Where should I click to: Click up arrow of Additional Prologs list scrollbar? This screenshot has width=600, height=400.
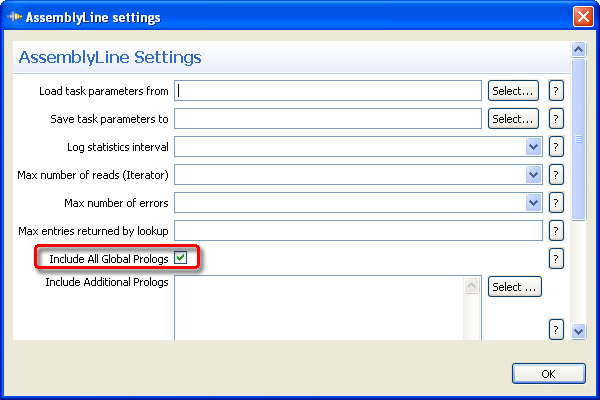[472, 286]
